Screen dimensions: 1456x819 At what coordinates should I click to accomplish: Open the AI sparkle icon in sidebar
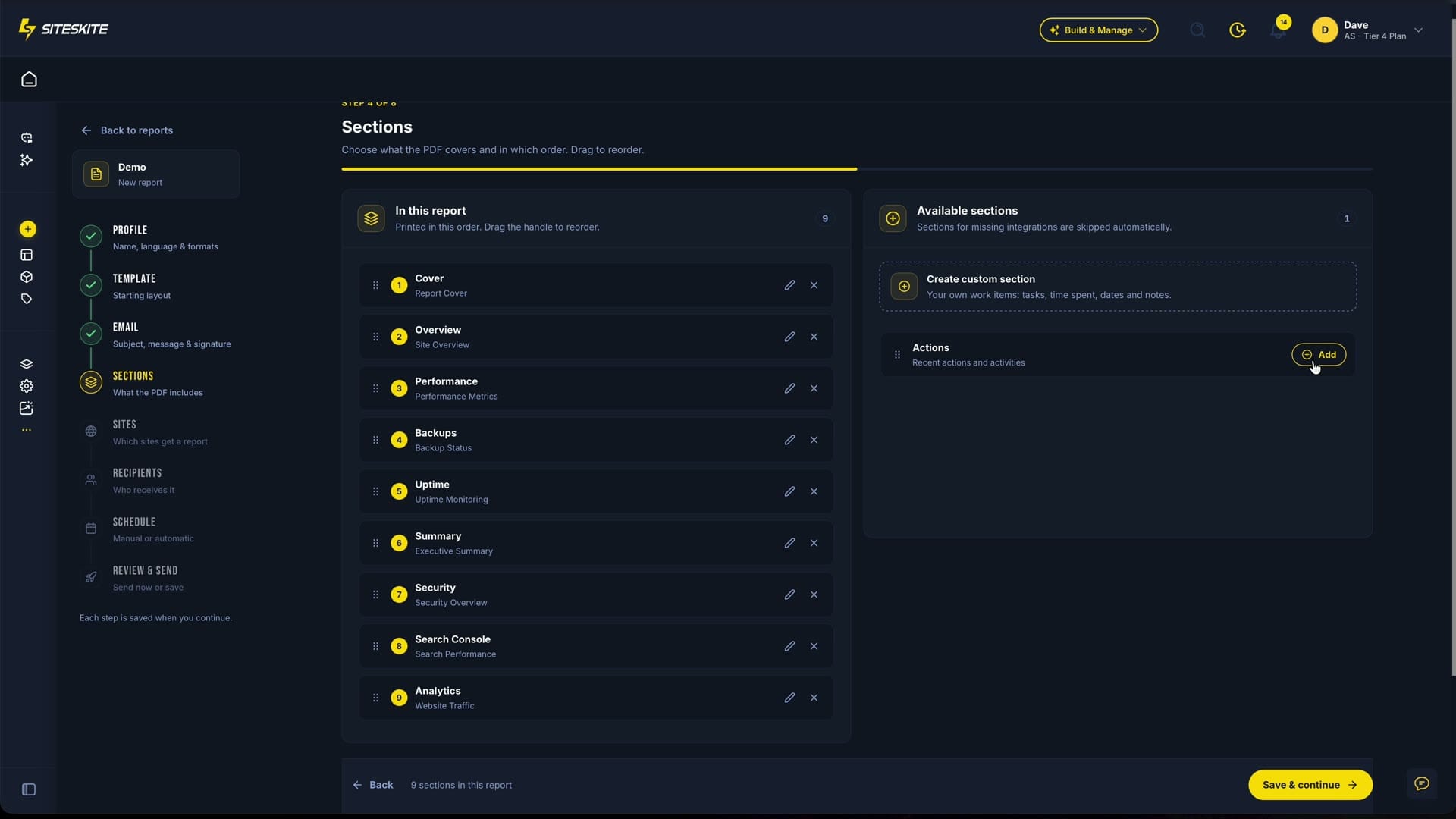click(27, 160)
